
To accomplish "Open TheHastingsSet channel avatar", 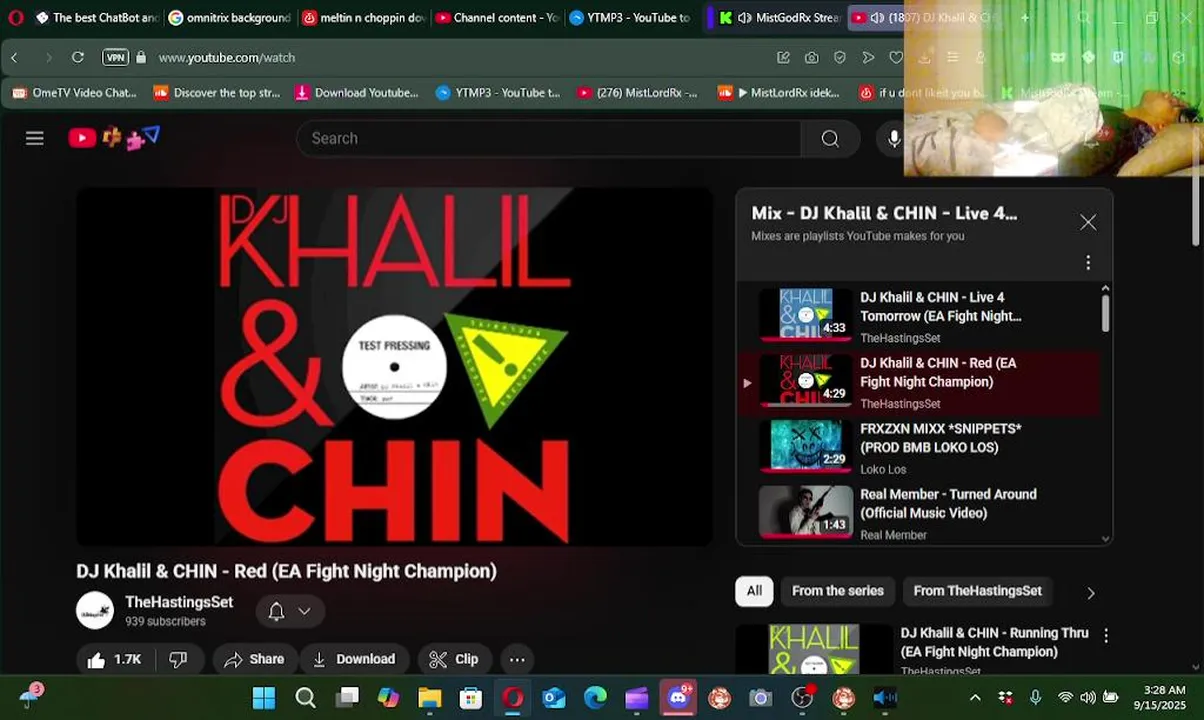I will 95,610.
